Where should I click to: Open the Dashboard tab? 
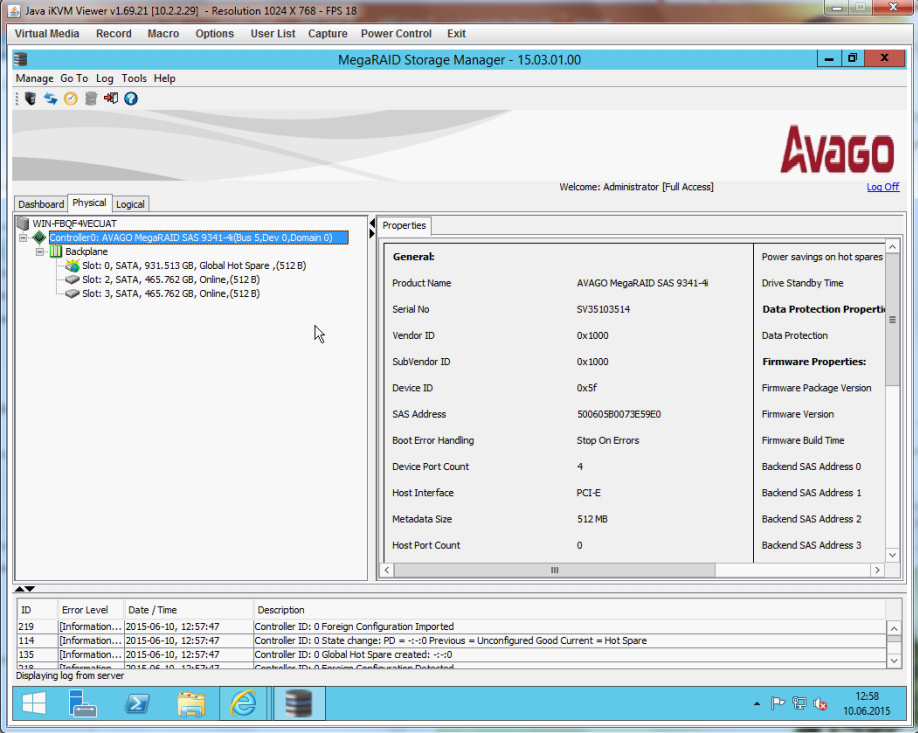pos(41,204)
